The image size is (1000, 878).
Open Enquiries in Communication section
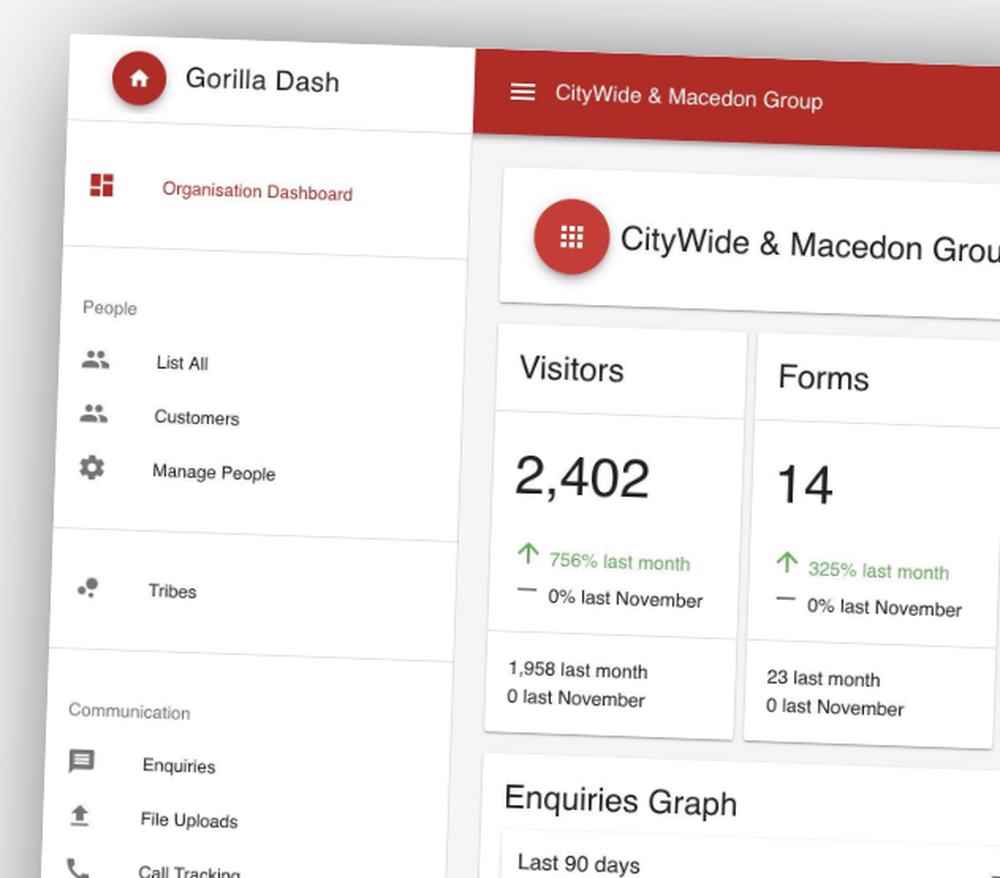(179, 765)
